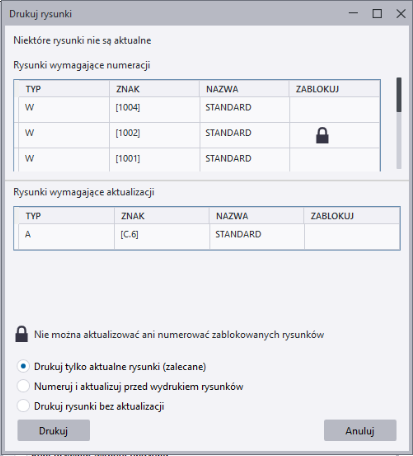The height and width of the screenshot is (456, 413).
Task: Toggle lock cell for drawing [1004]
Action: tap(334, 110)
